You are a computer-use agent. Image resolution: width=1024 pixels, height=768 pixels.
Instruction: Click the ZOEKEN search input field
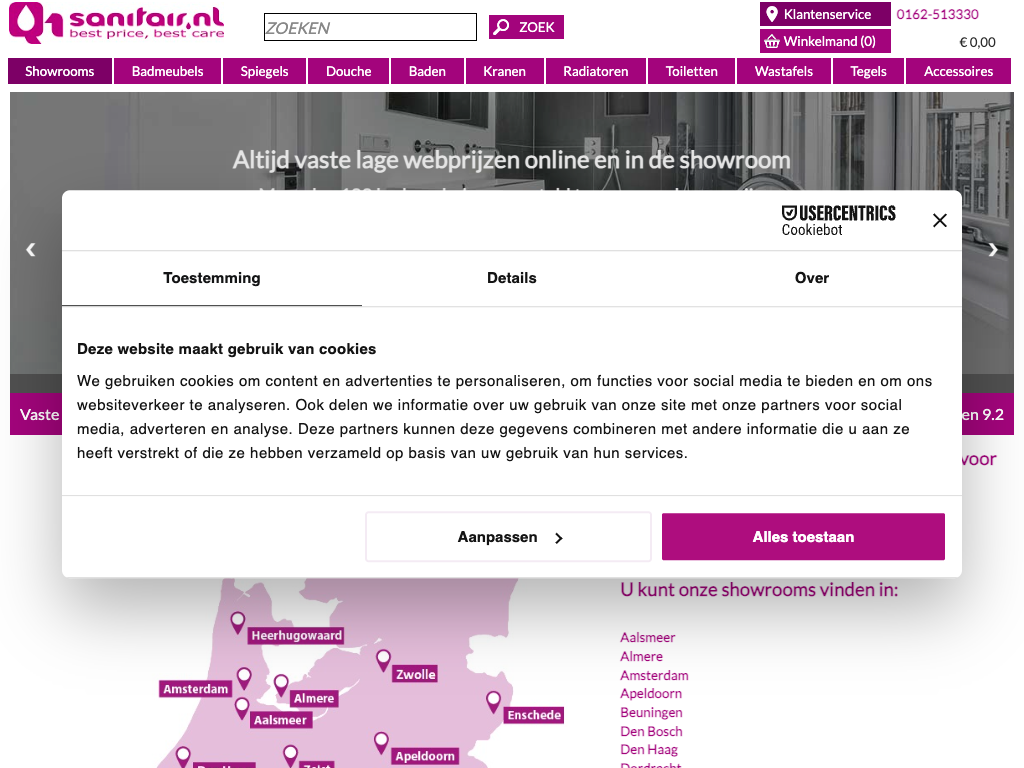click(370, 27)
